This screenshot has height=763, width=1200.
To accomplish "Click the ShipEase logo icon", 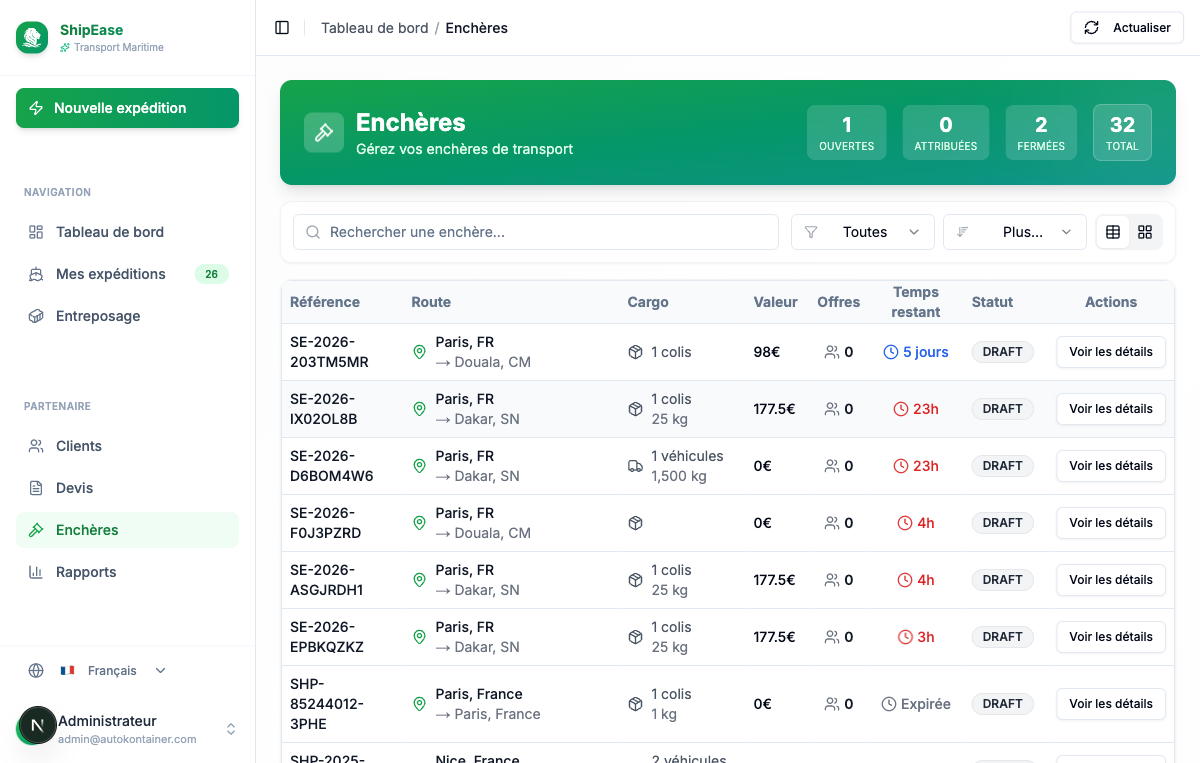I will [x=32, y=38].
